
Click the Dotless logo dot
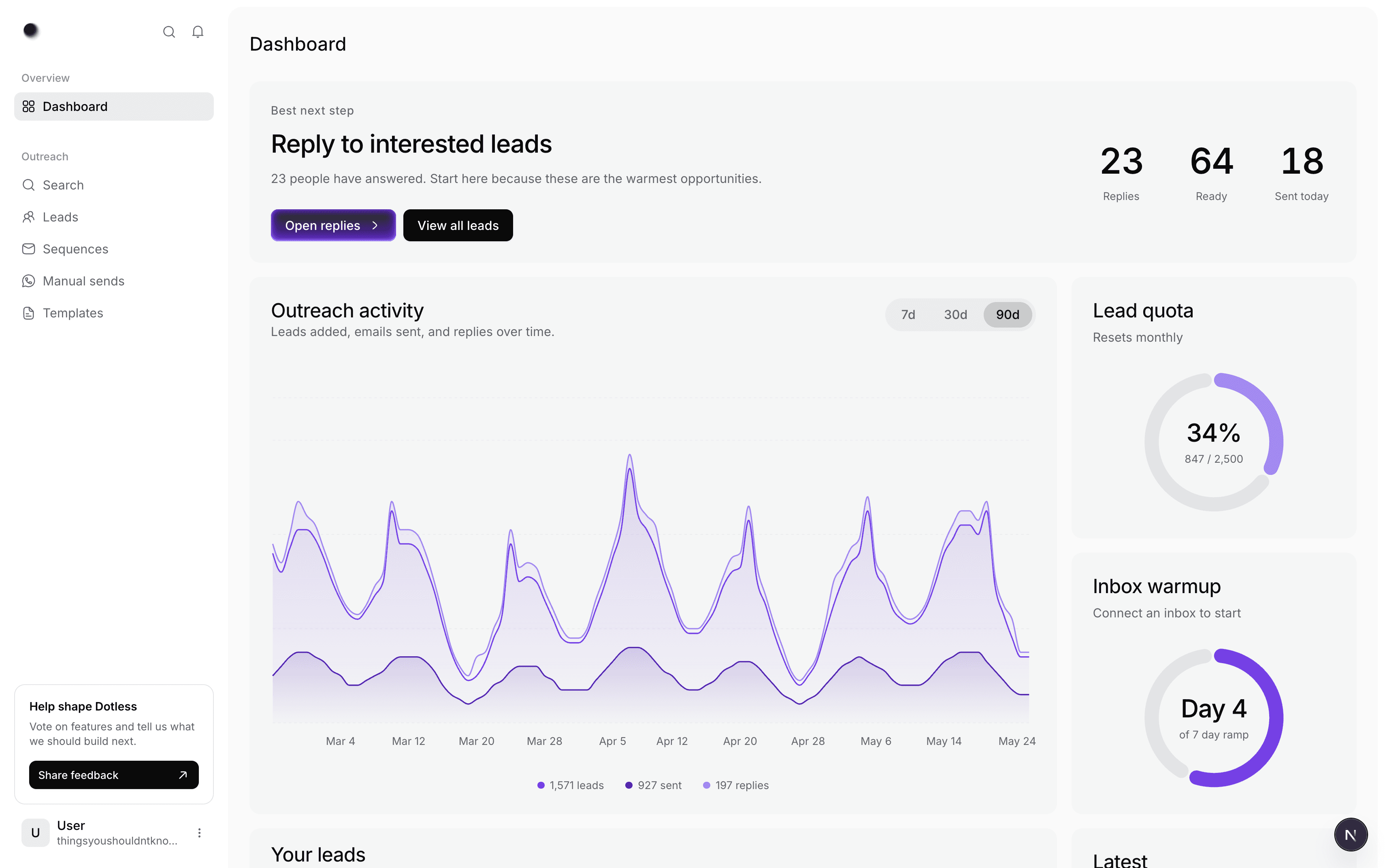coord(31,30)
